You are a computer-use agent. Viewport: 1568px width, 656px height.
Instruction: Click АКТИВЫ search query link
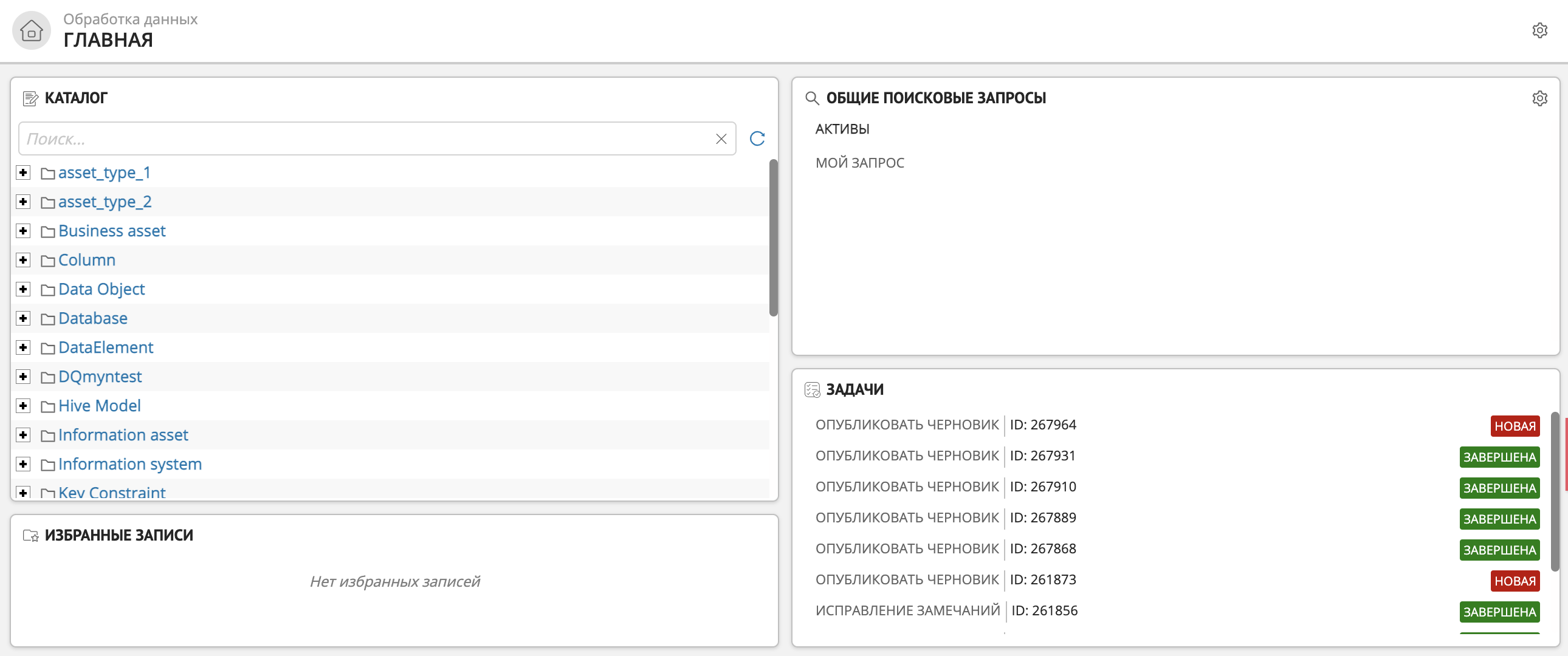point(841,128)
